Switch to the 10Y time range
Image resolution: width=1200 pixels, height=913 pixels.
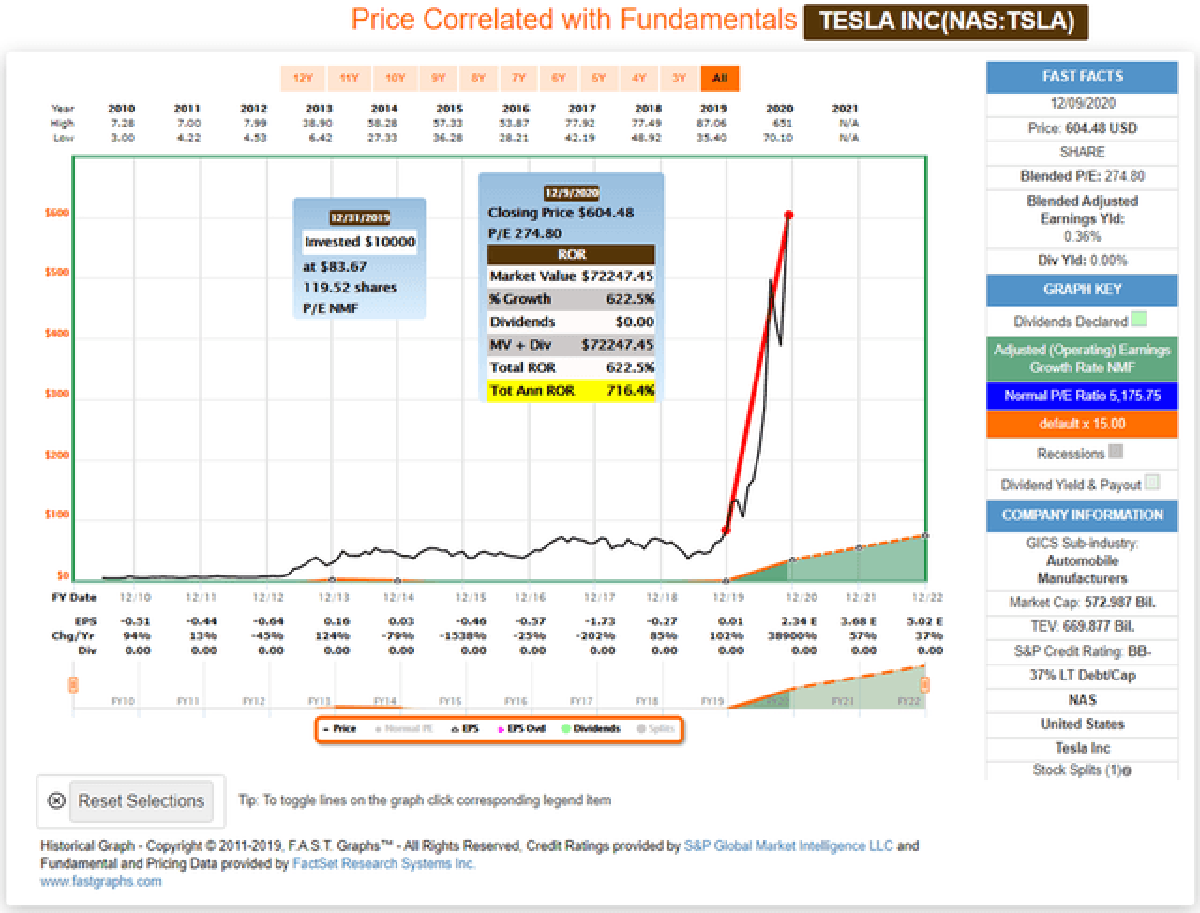click(x=394, y=78)
